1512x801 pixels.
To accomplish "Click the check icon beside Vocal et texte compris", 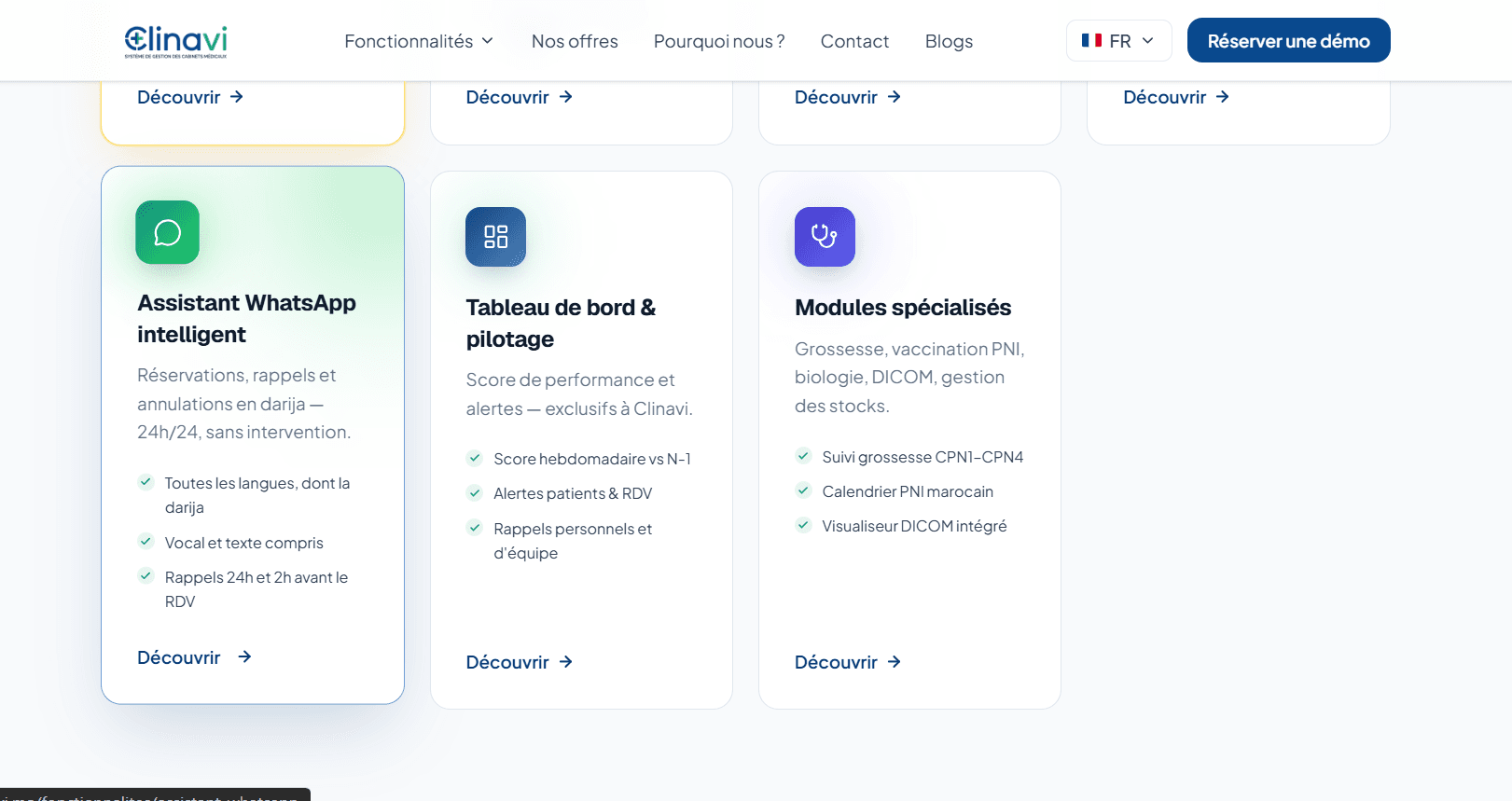I will pos(146,541).
